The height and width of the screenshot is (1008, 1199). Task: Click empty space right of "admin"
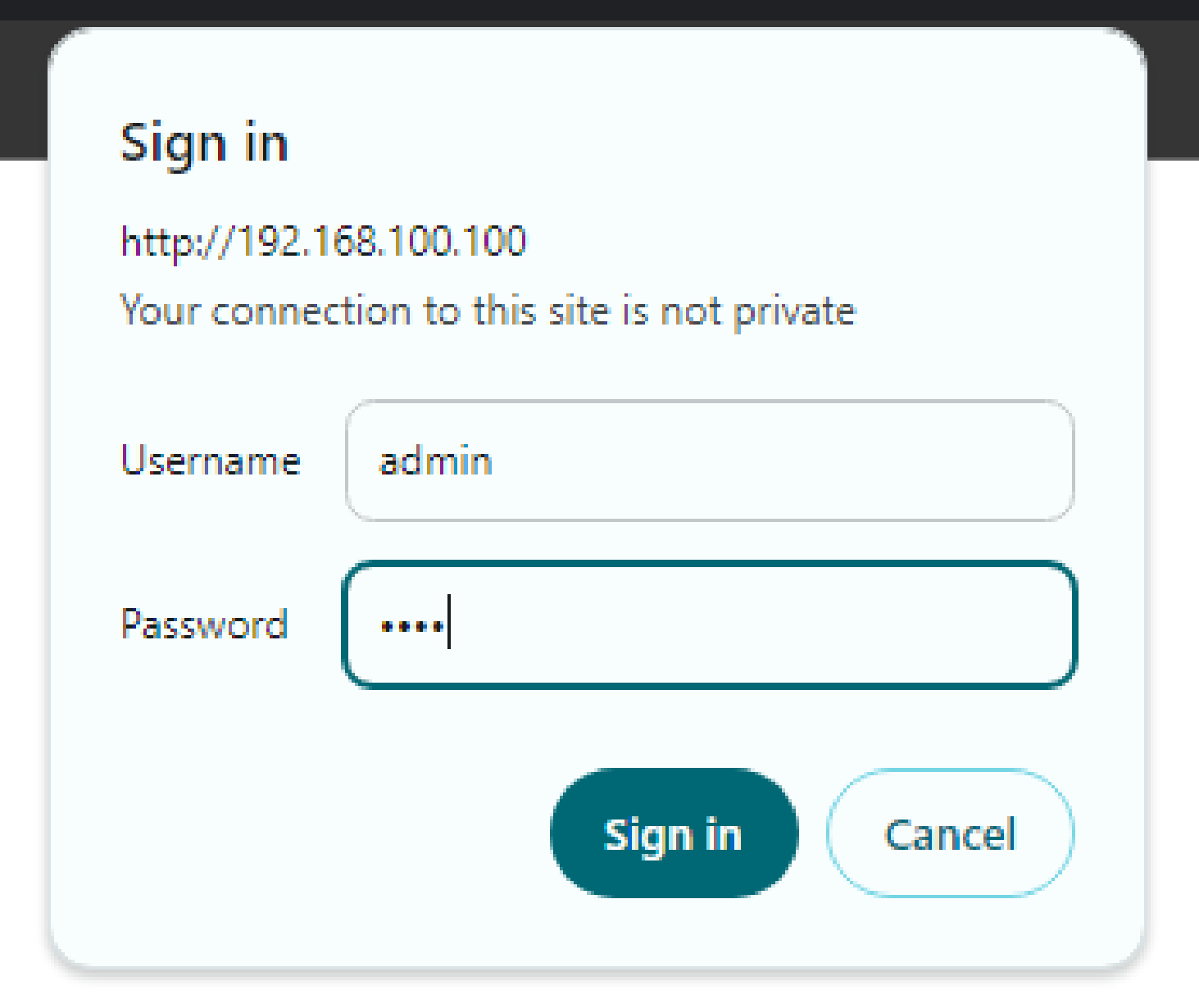tap(779, 461)
